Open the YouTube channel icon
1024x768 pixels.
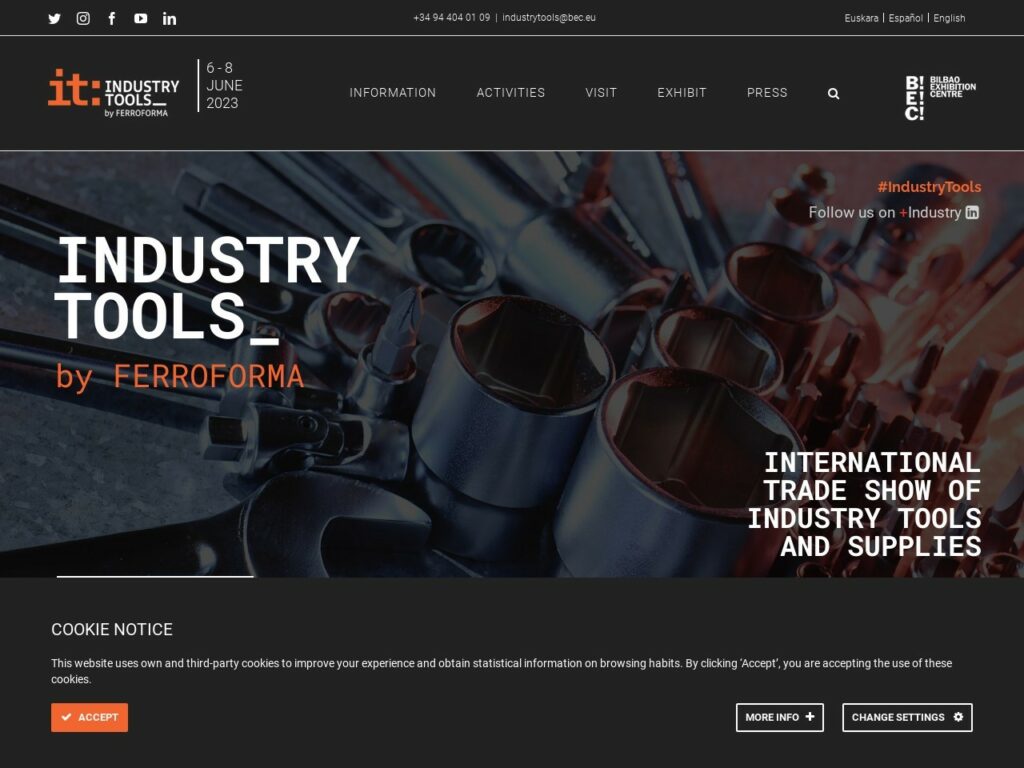[x=140, y=18]
